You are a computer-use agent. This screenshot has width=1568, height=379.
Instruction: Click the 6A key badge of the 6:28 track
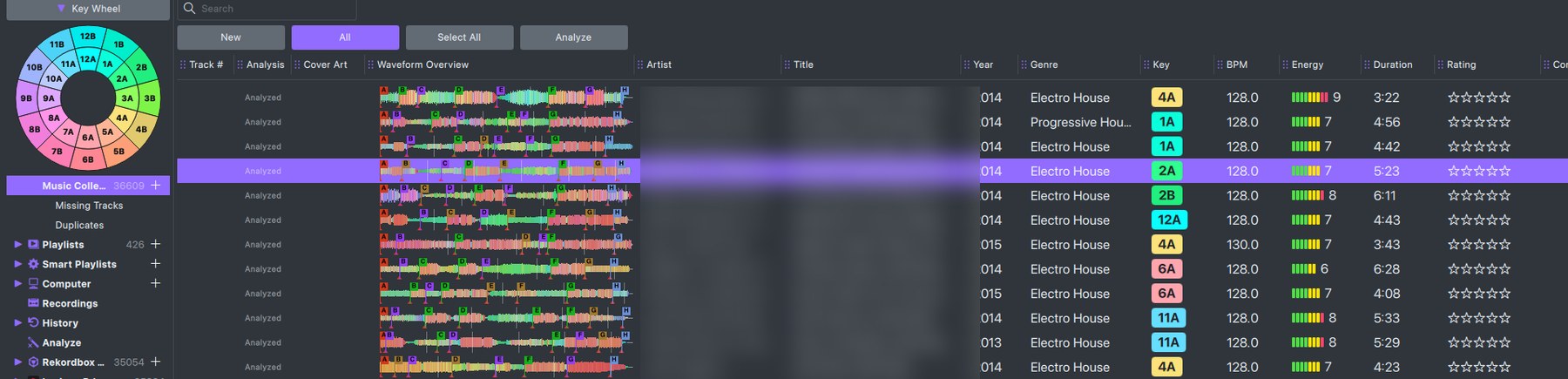point(1166,269)
